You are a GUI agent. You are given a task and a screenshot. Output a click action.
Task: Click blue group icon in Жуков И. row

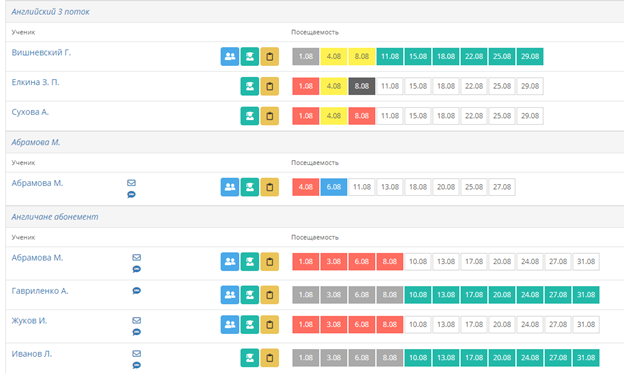230,324
